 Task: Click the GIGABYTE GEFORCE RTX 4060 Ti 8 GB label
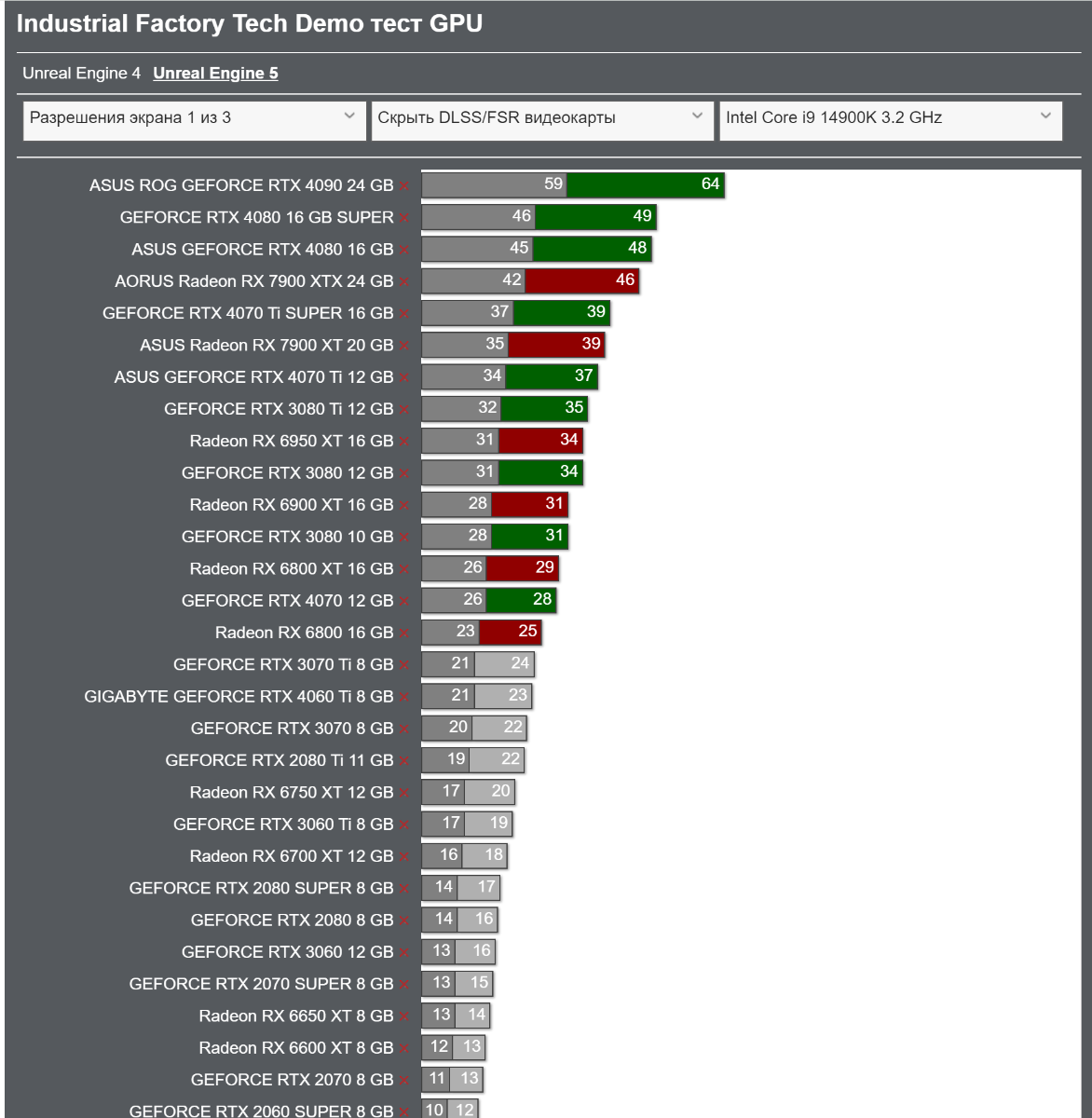[239, 696]
